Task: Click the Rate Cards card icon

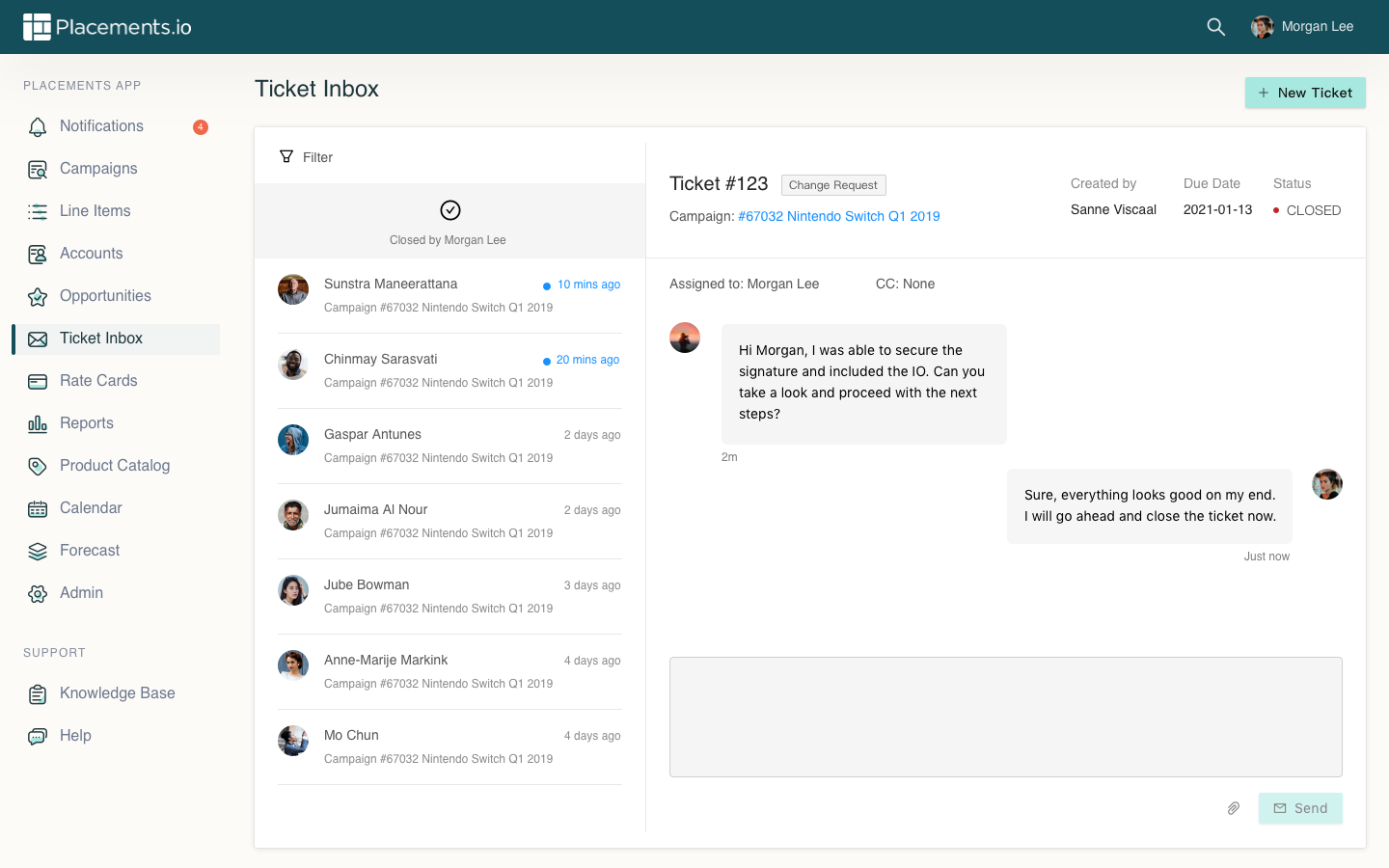Action: (x=38, y=381)
